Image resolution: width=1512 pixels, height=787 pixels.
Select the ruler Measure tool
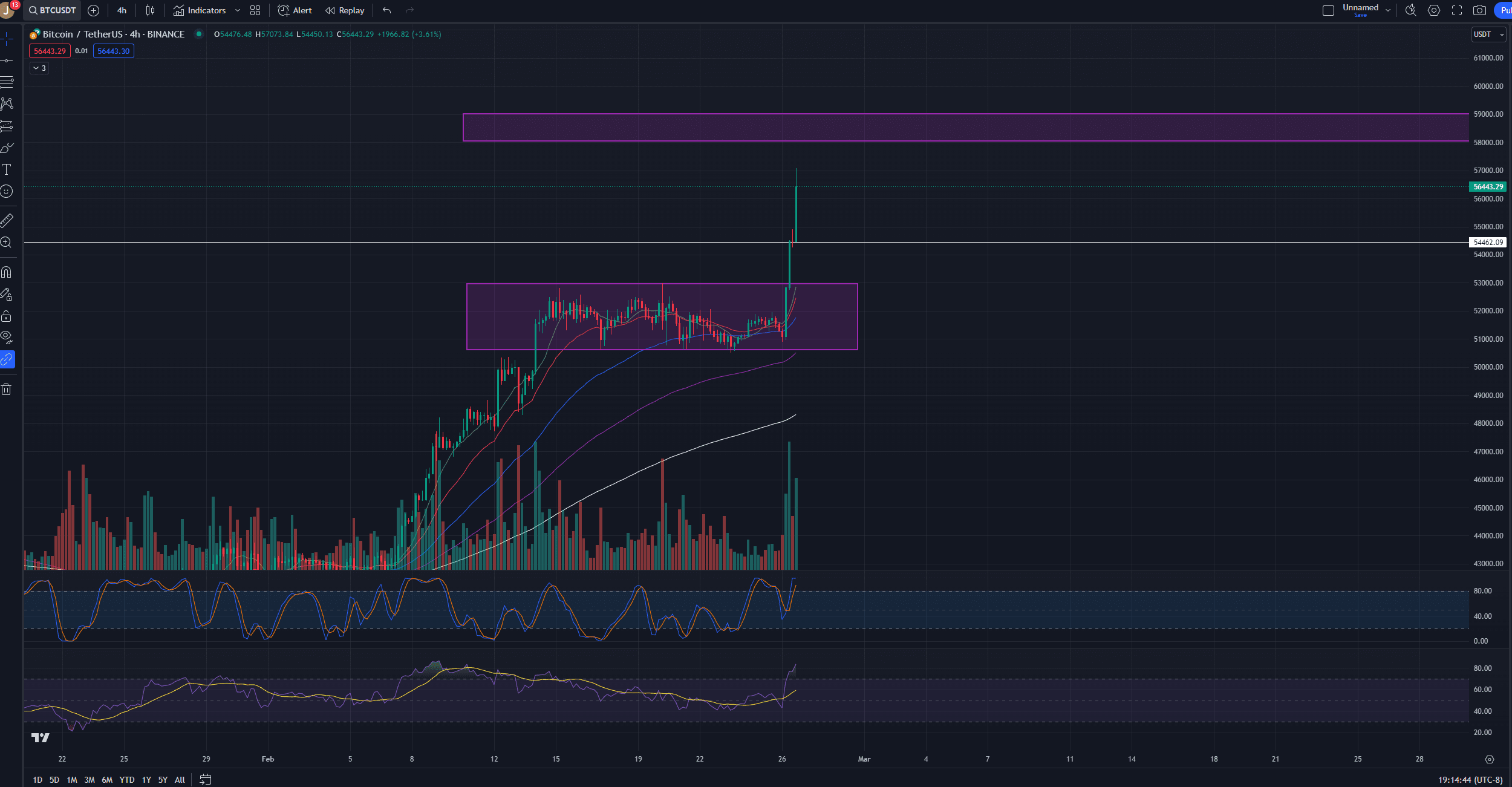tap(7, 220)
